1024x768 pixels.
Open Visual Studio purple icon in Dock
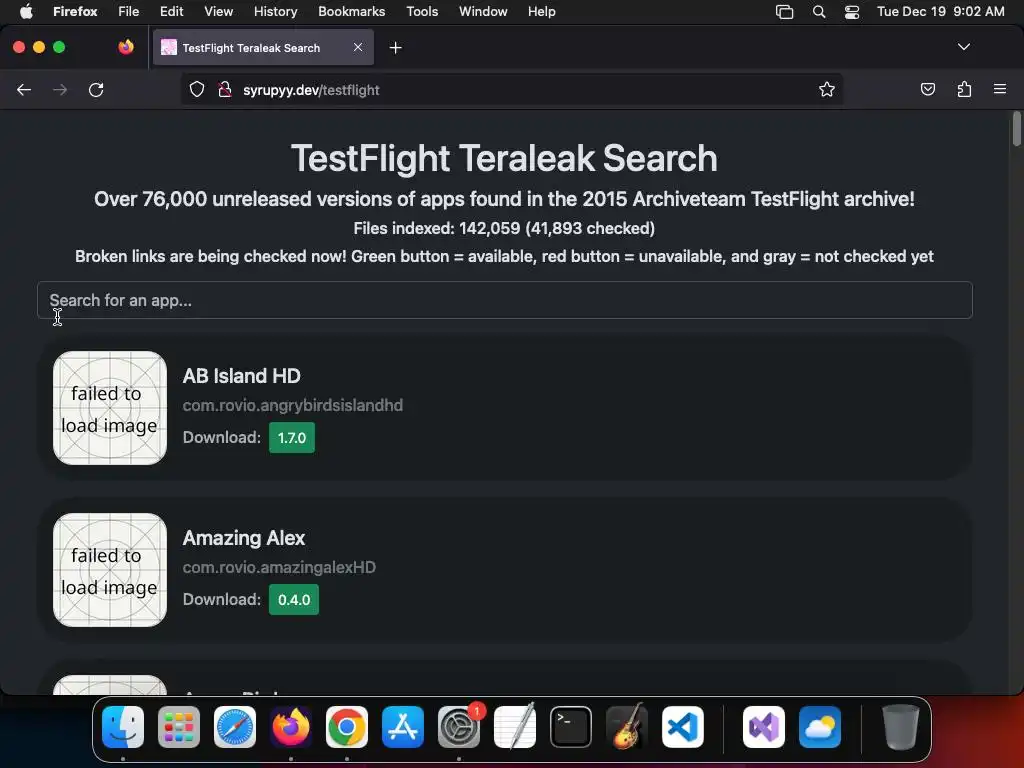point(764,727)
